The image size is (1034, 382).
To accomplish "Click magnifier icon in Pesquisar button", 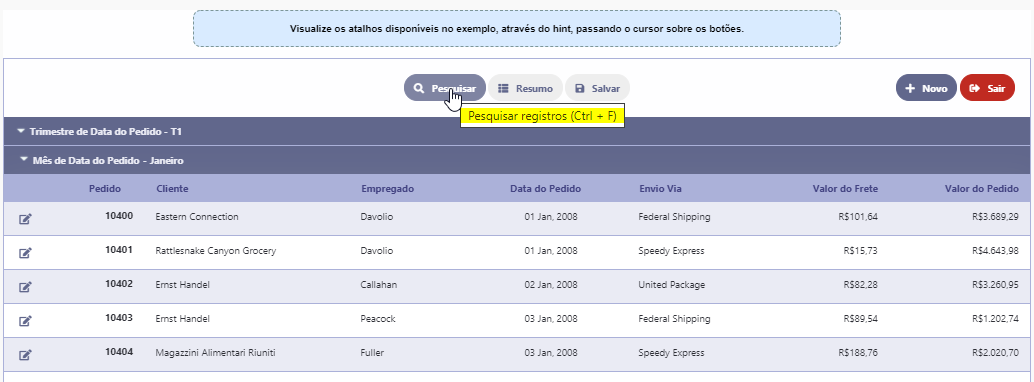I will coord(418,88).
